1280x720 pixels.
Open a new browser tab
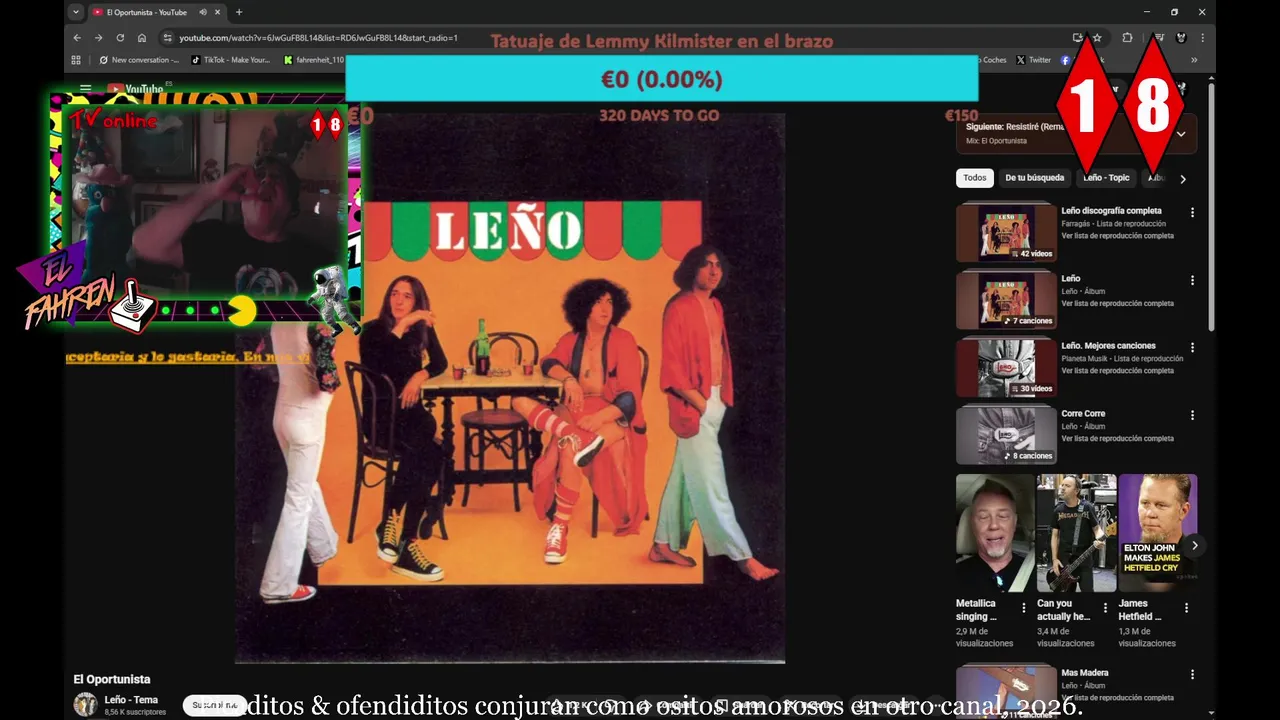(239, 12)
